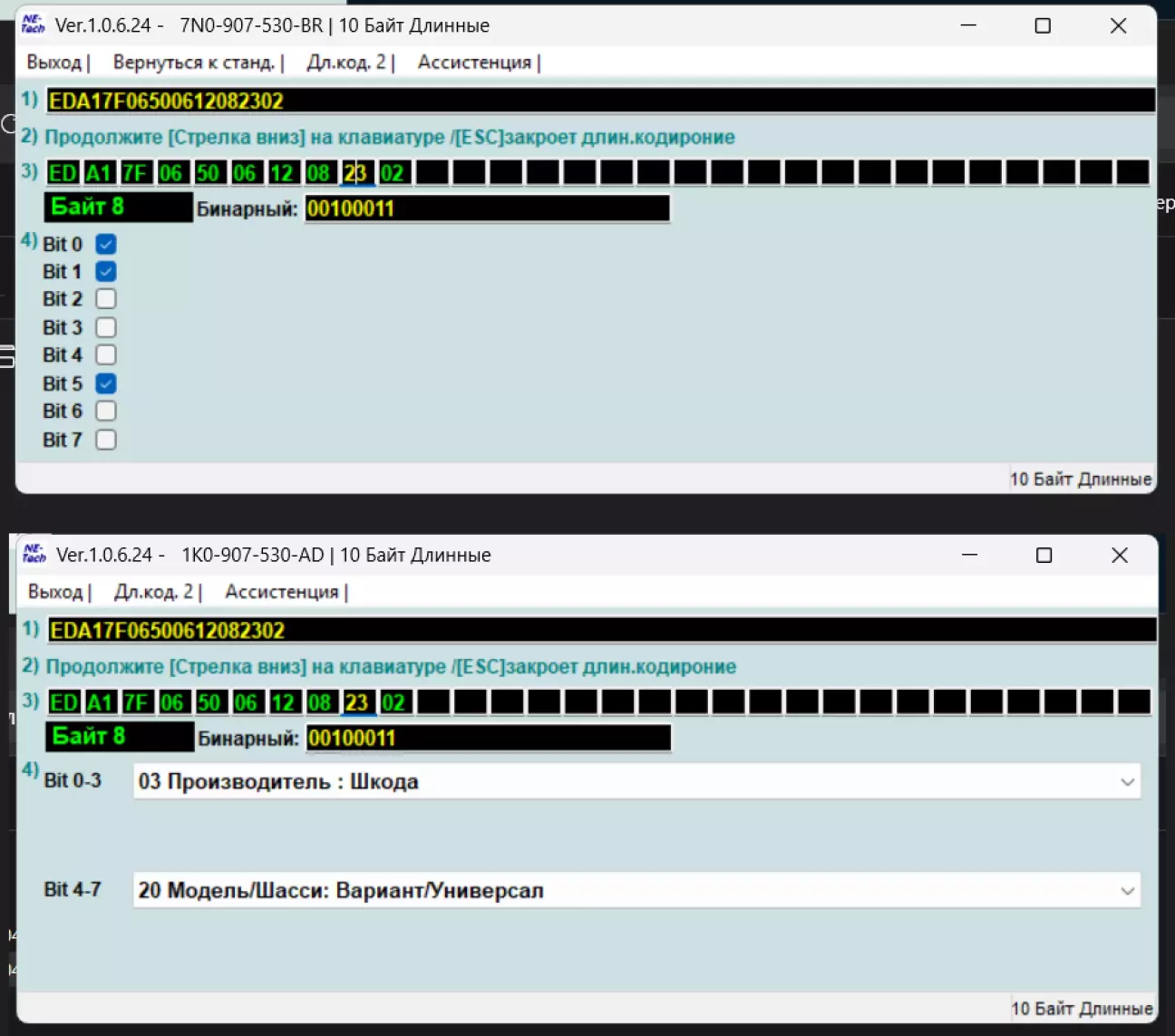Click NE-Tech app icon in 7N0-907-530-BR window
Screen dimensions: 1175x1036
coord(33,24)
